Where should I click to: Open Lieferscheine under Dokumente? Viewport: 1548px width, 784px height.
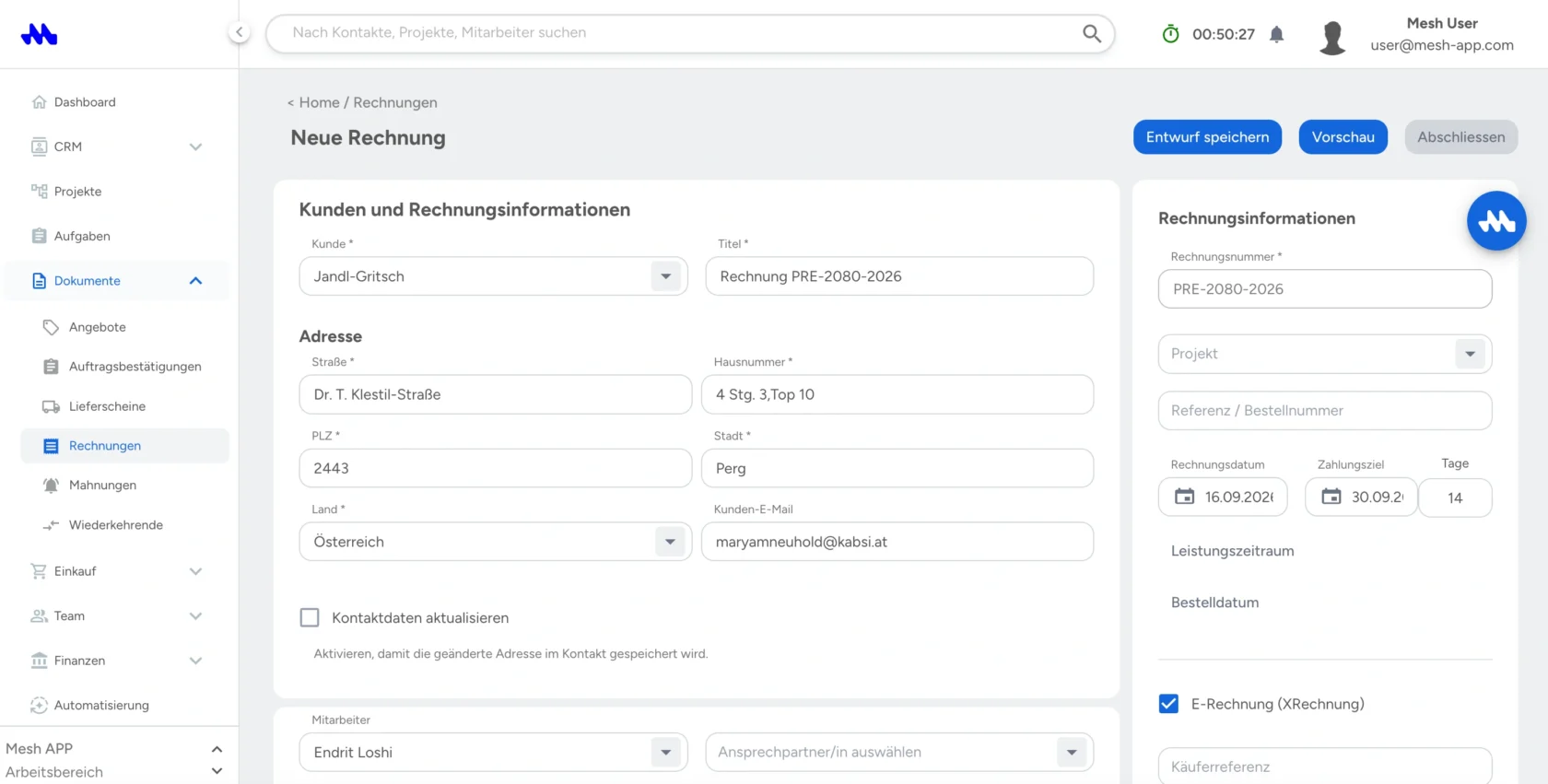[107, 406]
